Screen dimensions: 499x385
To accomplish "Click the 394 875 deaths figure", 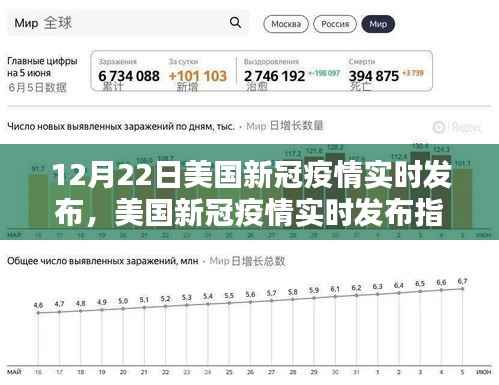I will click(374, 76).
